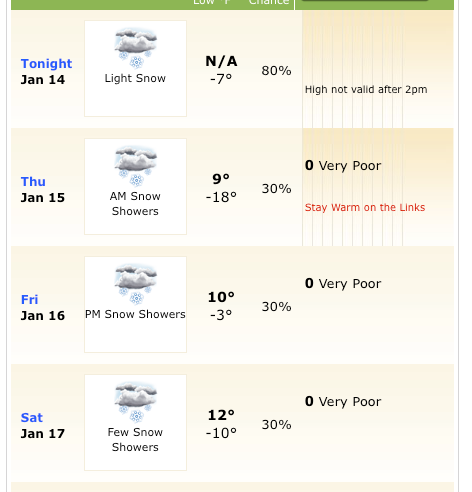Click Stay Warm on the Links
472x492 pixels.
pyautogui.click(x=365, y=207)
